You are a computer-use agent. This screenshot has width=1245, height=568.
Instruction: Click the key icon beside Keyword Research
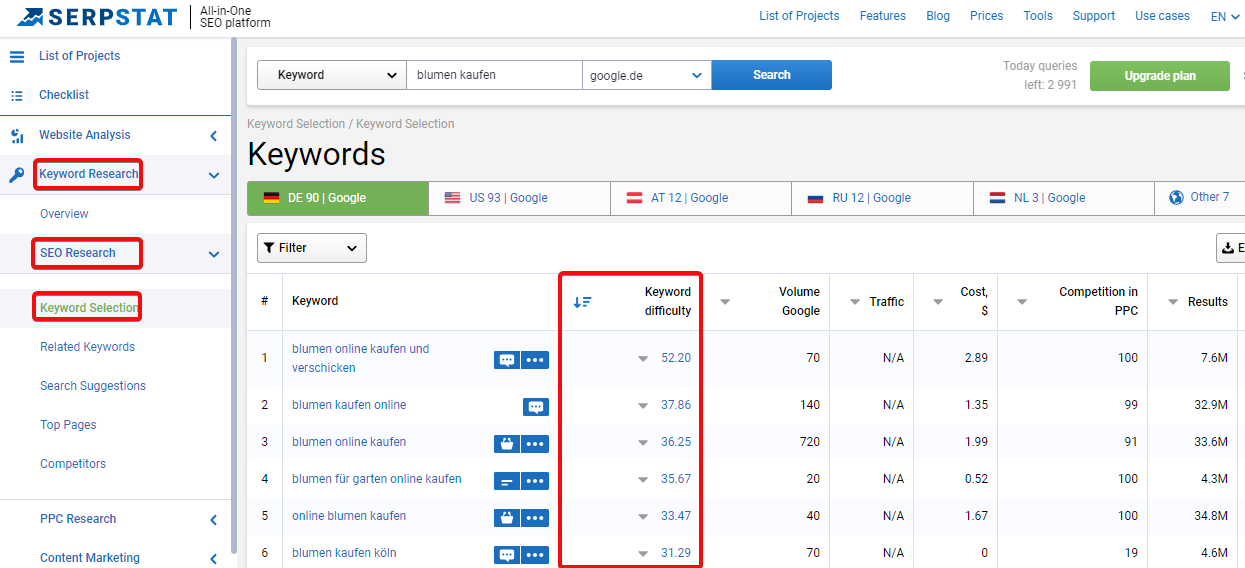pos(17,175)
